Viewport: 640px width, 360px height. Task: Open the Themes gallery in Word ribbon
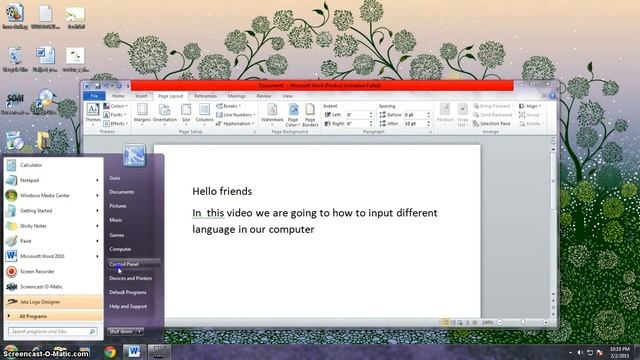coord(93,113)
